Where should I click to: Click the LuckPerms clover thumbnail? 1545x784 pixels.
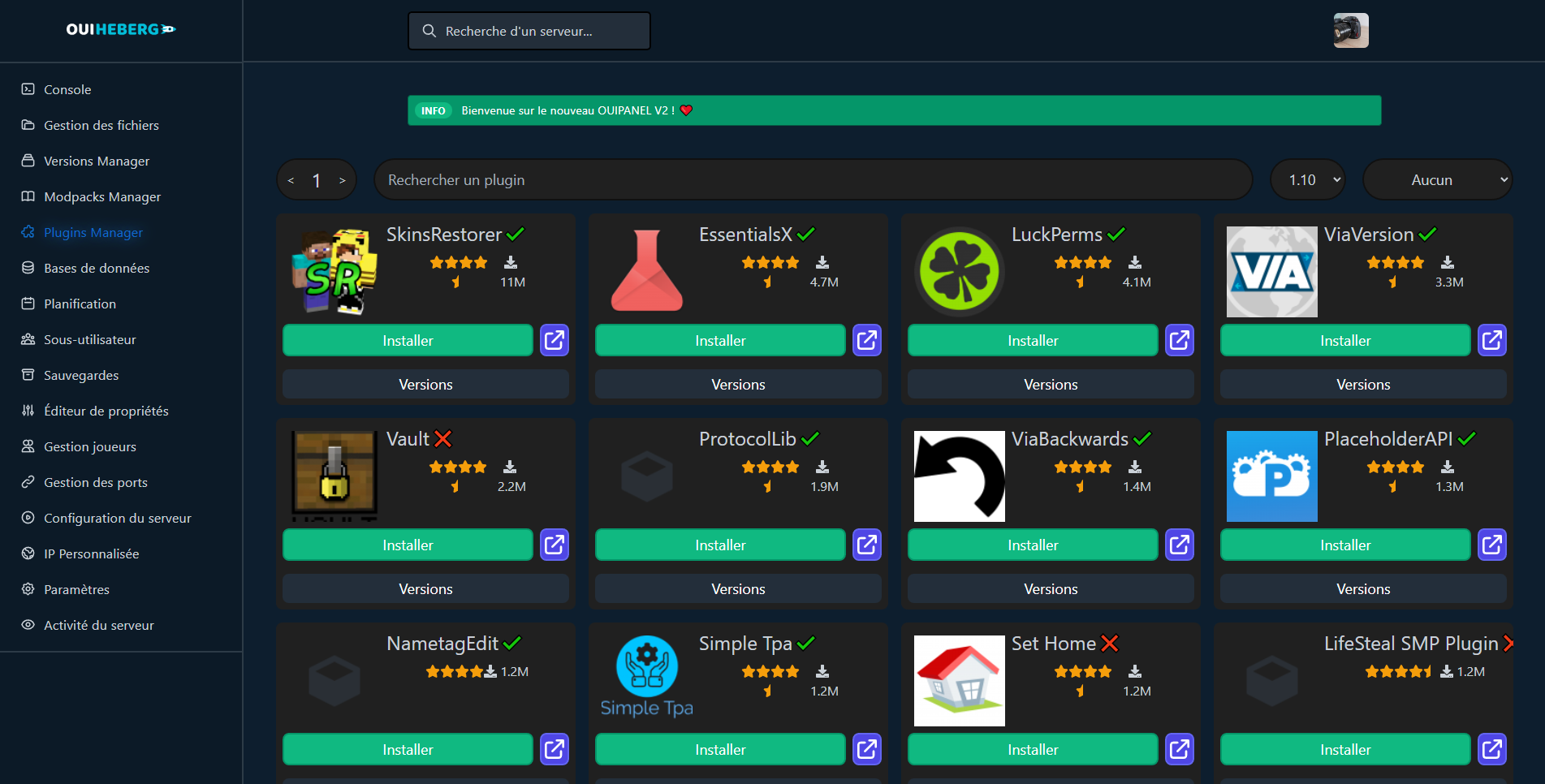(x=960, y=272)
